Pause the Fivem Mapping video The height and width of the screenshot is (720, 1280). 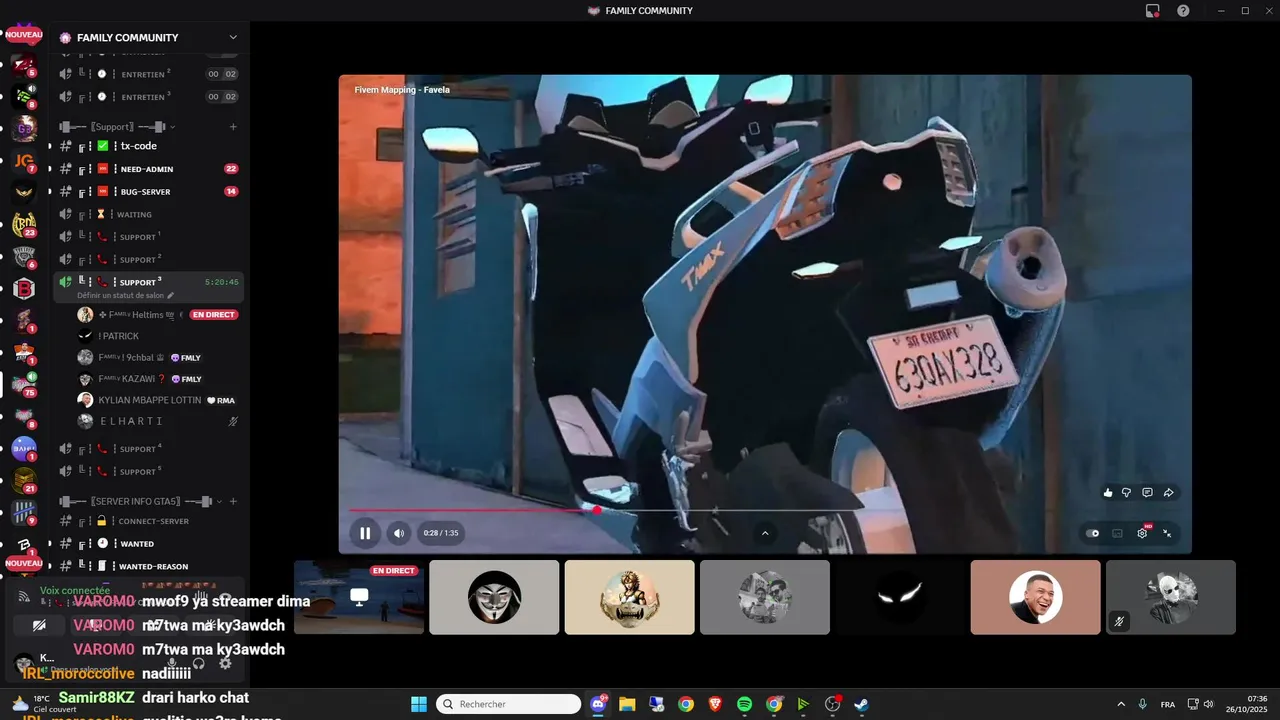point(365,533)
